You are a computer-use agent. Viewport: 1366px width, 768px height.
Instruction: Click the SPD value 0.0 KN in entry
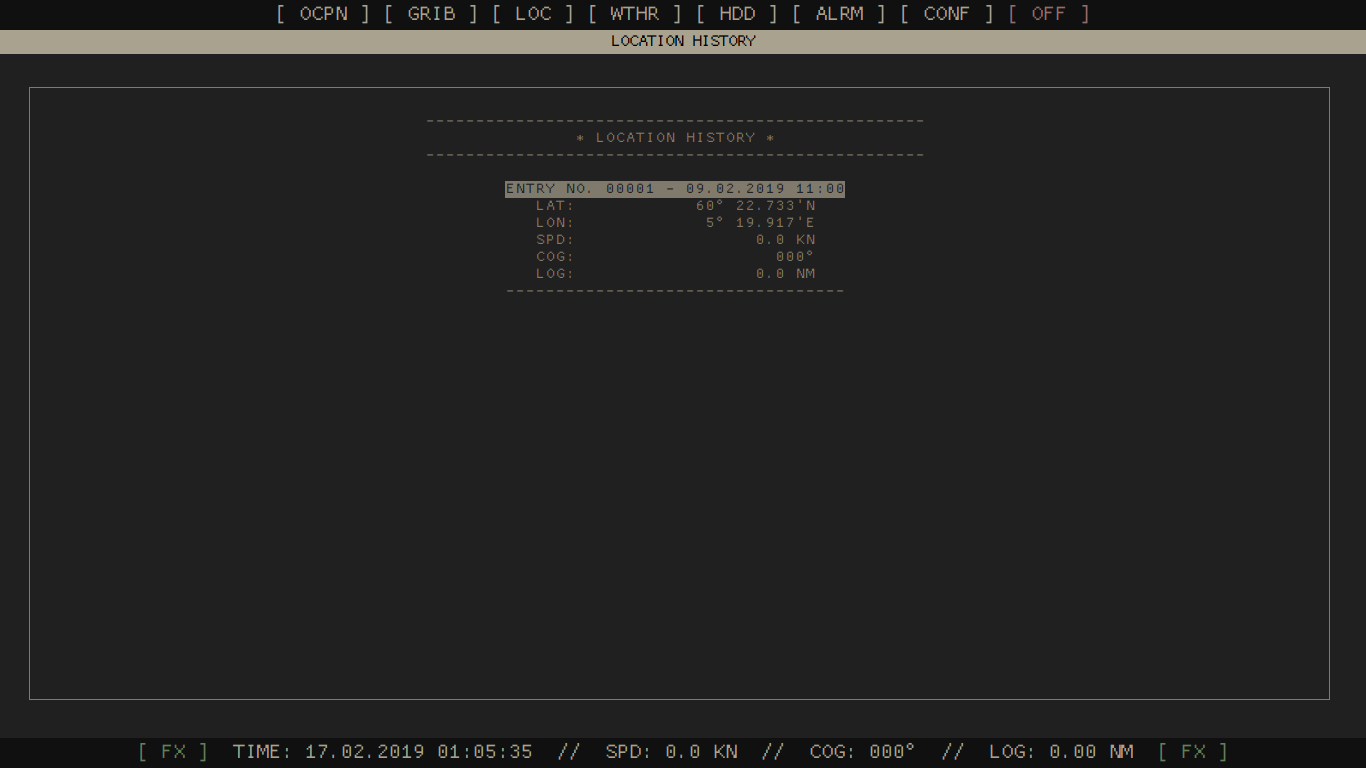(786, 240)
